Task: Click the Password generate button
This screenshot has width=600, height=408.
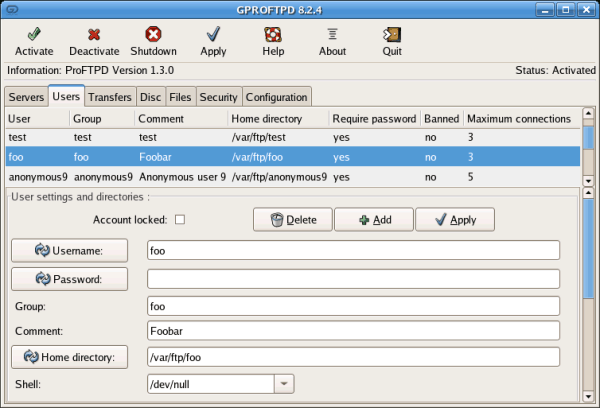Action: pyautogui.click(x=70, y=279)
